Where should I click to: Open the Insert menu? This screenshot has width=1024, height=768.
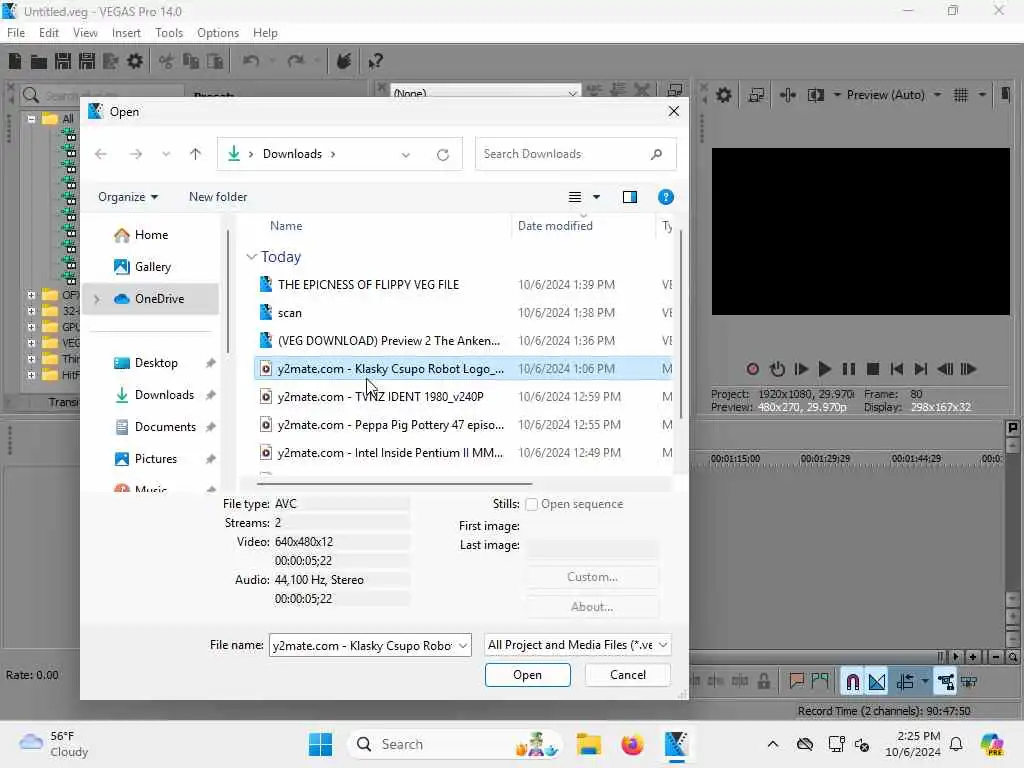coord(126,33)
